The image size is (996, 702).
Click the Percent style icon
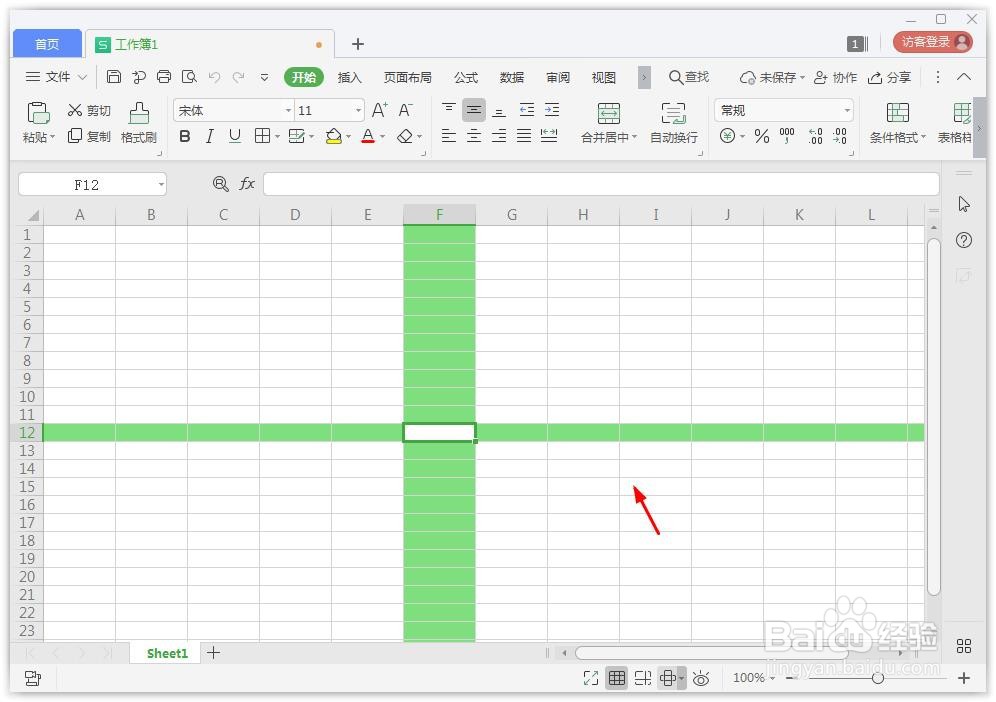click(x=762, y=136)
